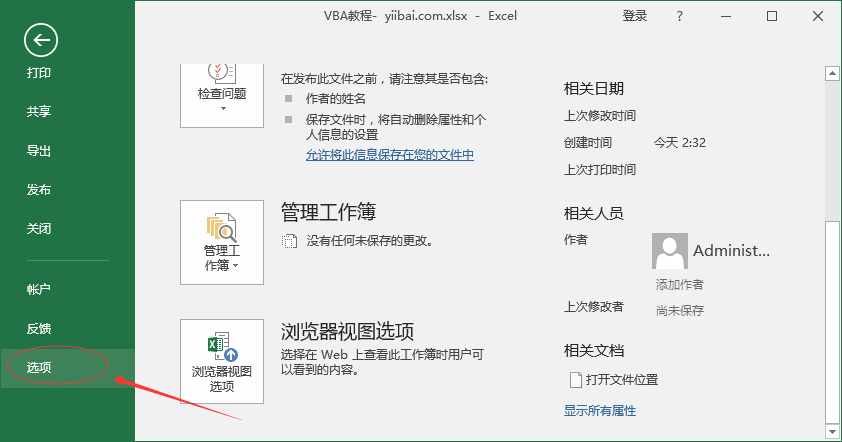Click the 相关人员 heading
Image resolution: width=842 pixels, height=442 pixels.
[593, 214]
